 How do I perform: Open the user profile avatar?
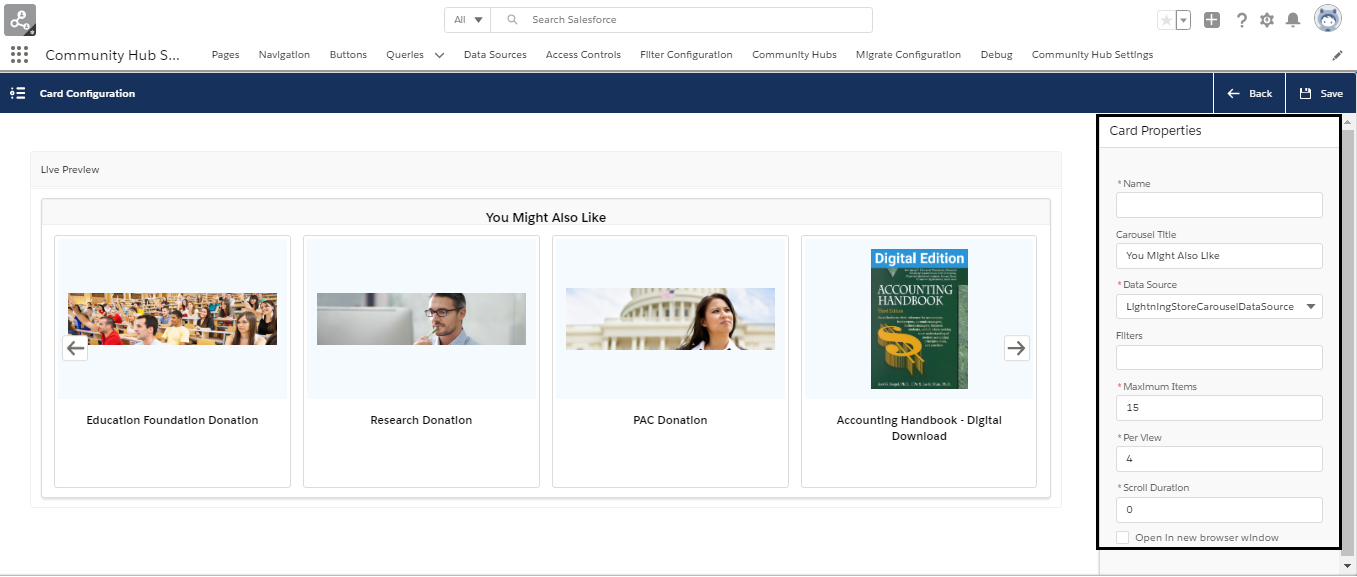click(1328, 19)
